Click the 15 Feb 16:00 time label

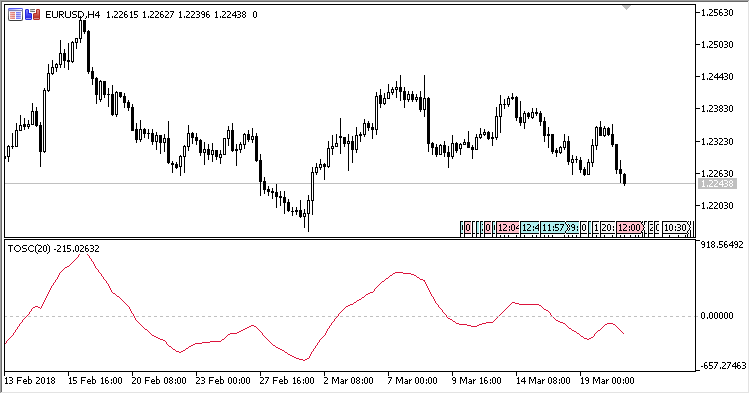95,381
